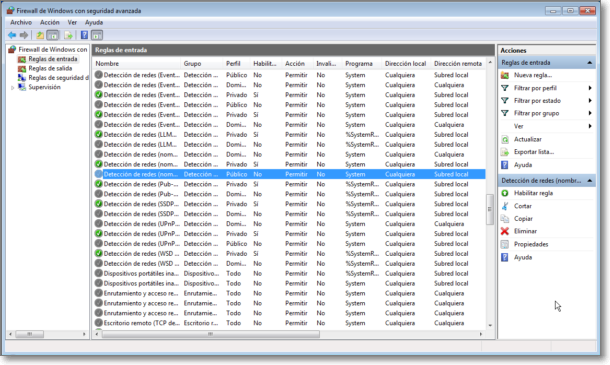The height and width of the screenshot is (365, 610).
Task: Click the Actualizar refresh icon
Action: (505, 139)
